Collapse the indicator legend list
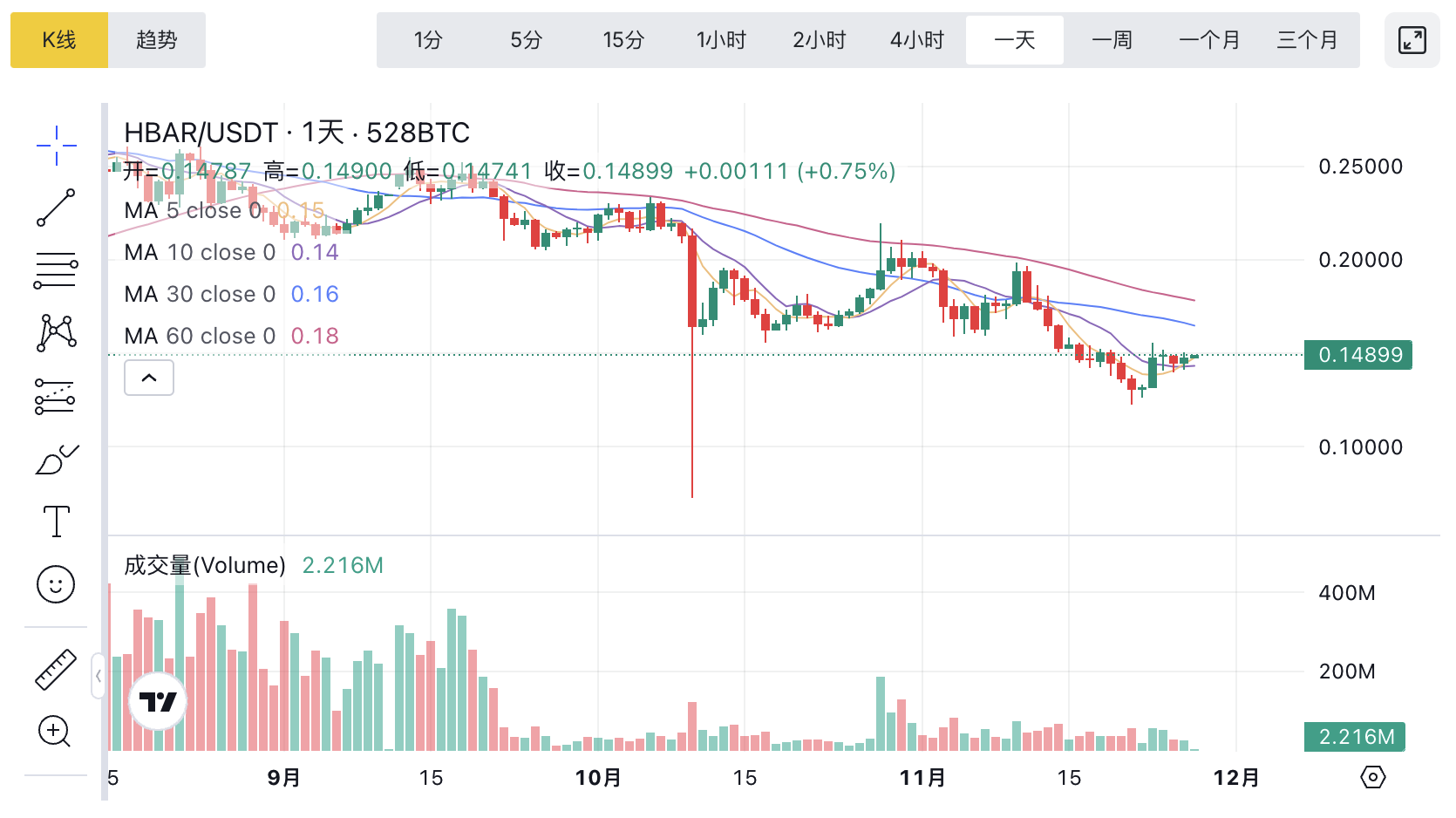1456x818 pixels. (149, 378)
